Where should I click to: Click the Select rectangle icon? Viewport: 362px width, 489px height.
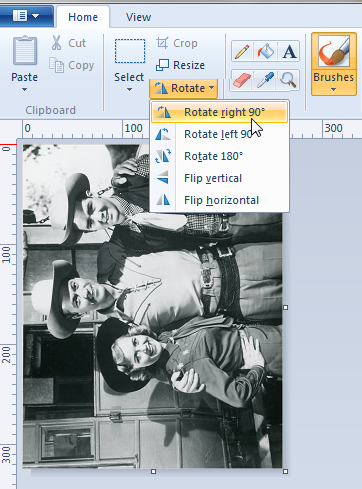point(130,51)
